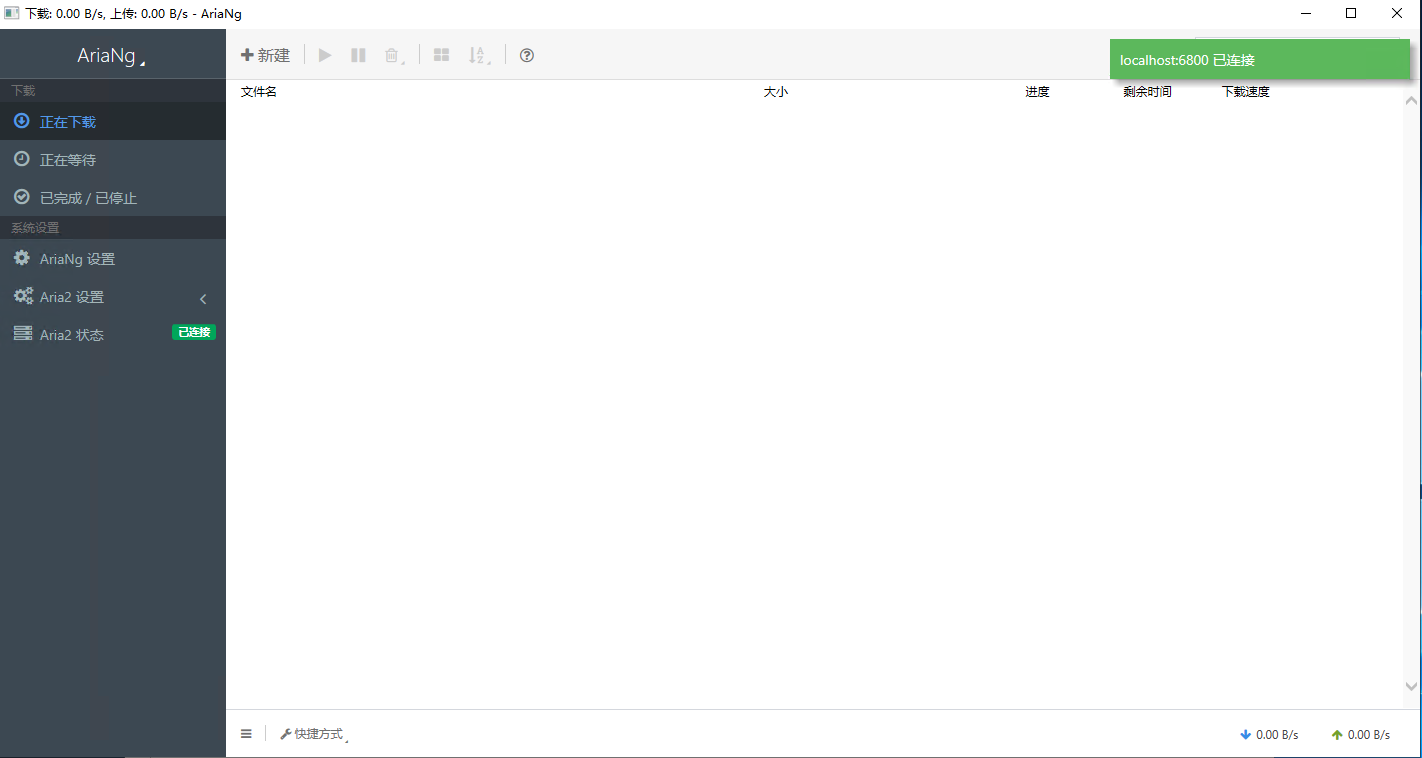1422x758 pixels.
Task: Expand the Aria2 设置 submenu chevron
Action: (x=203, y=298)
